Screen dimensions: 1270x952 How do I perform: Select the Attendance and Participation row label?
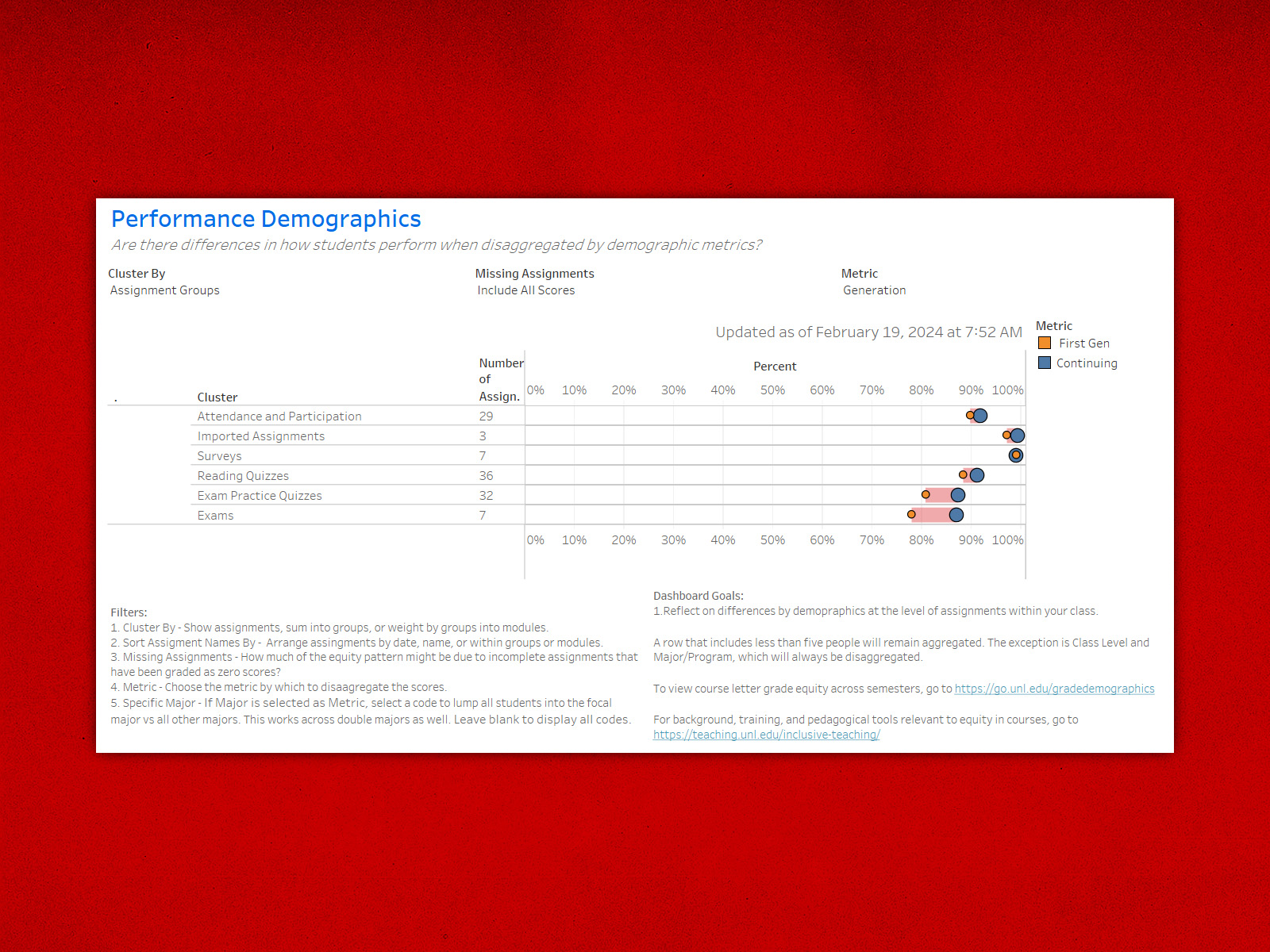[279, 416]
